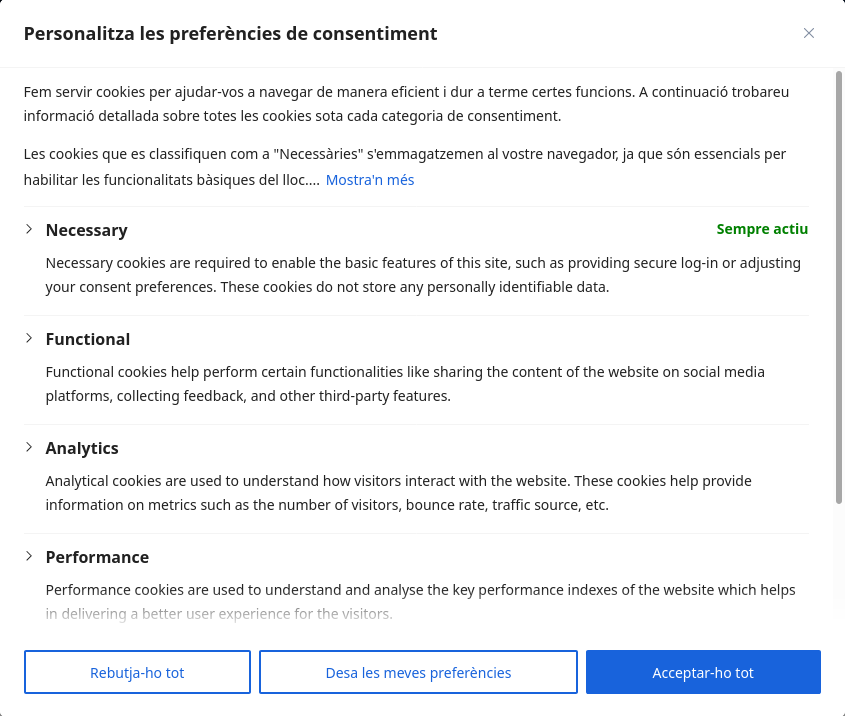Expand the Functional section chevron arrow
This screenshot has height=716, width=845.
tap(29, 338)
